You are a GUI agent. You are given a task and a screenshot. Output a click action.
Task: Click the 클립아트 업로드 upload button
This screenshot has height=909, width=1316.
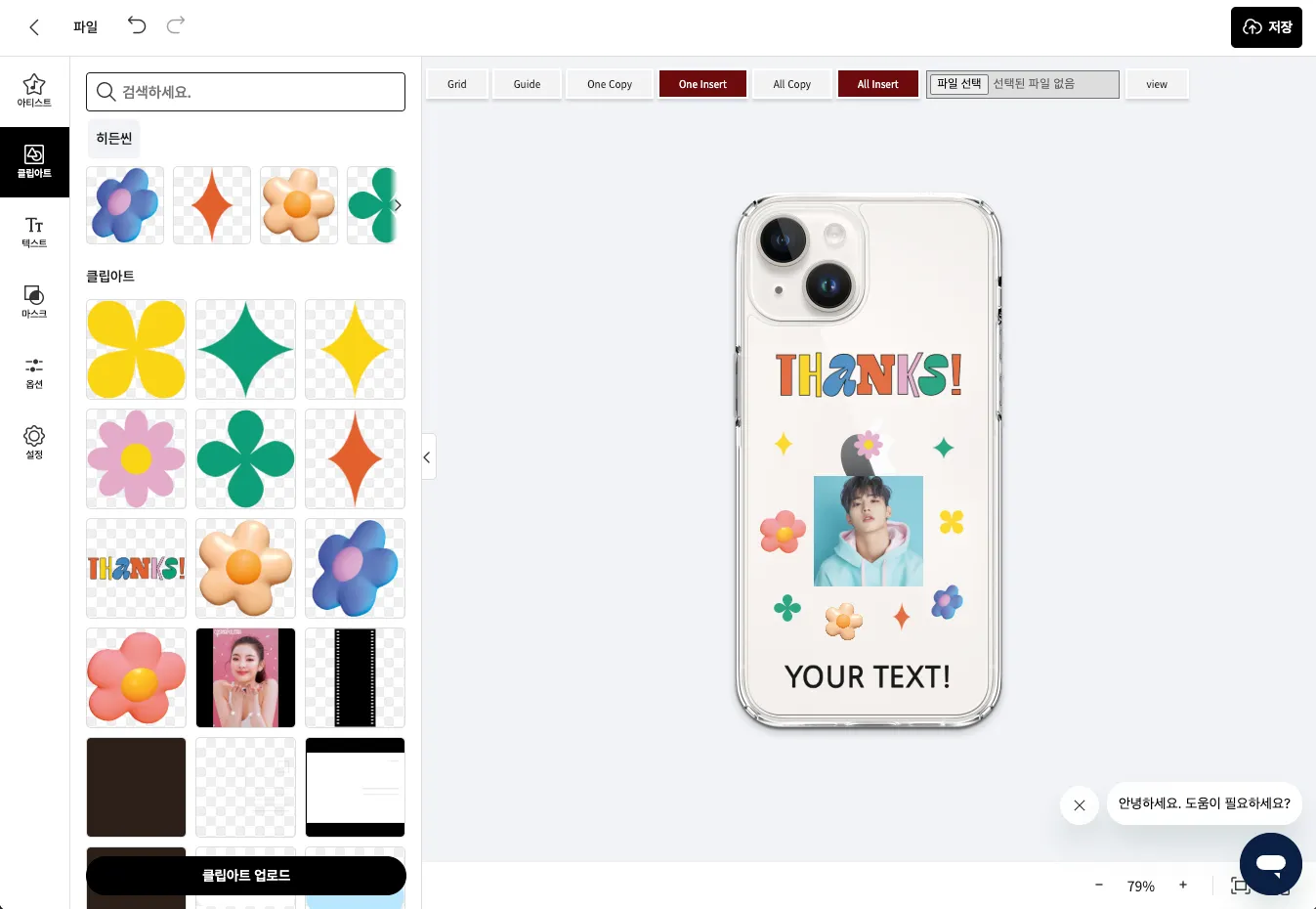coord(246,875)
